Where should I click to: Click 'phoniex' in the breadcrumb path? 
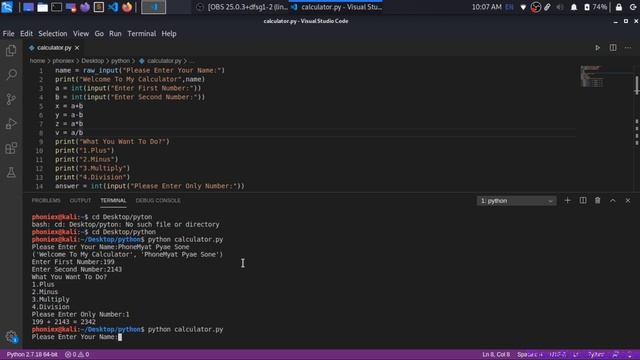tap(63, 61)
